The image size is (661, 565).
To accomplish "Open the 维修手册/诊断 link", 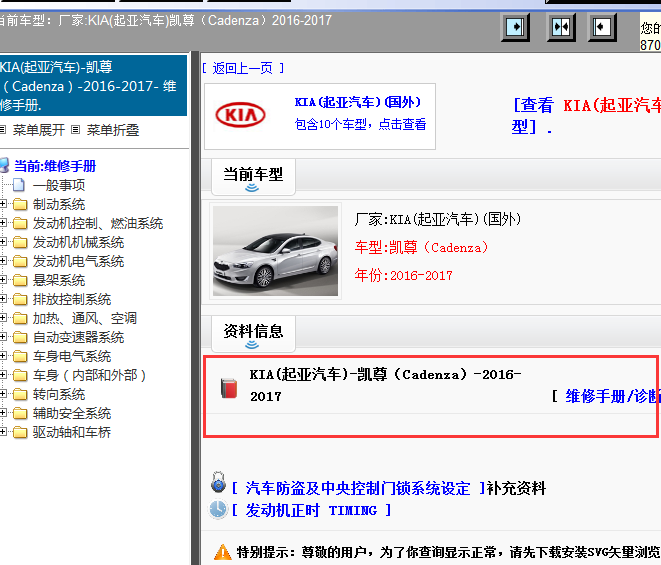I will pos(613,396).
